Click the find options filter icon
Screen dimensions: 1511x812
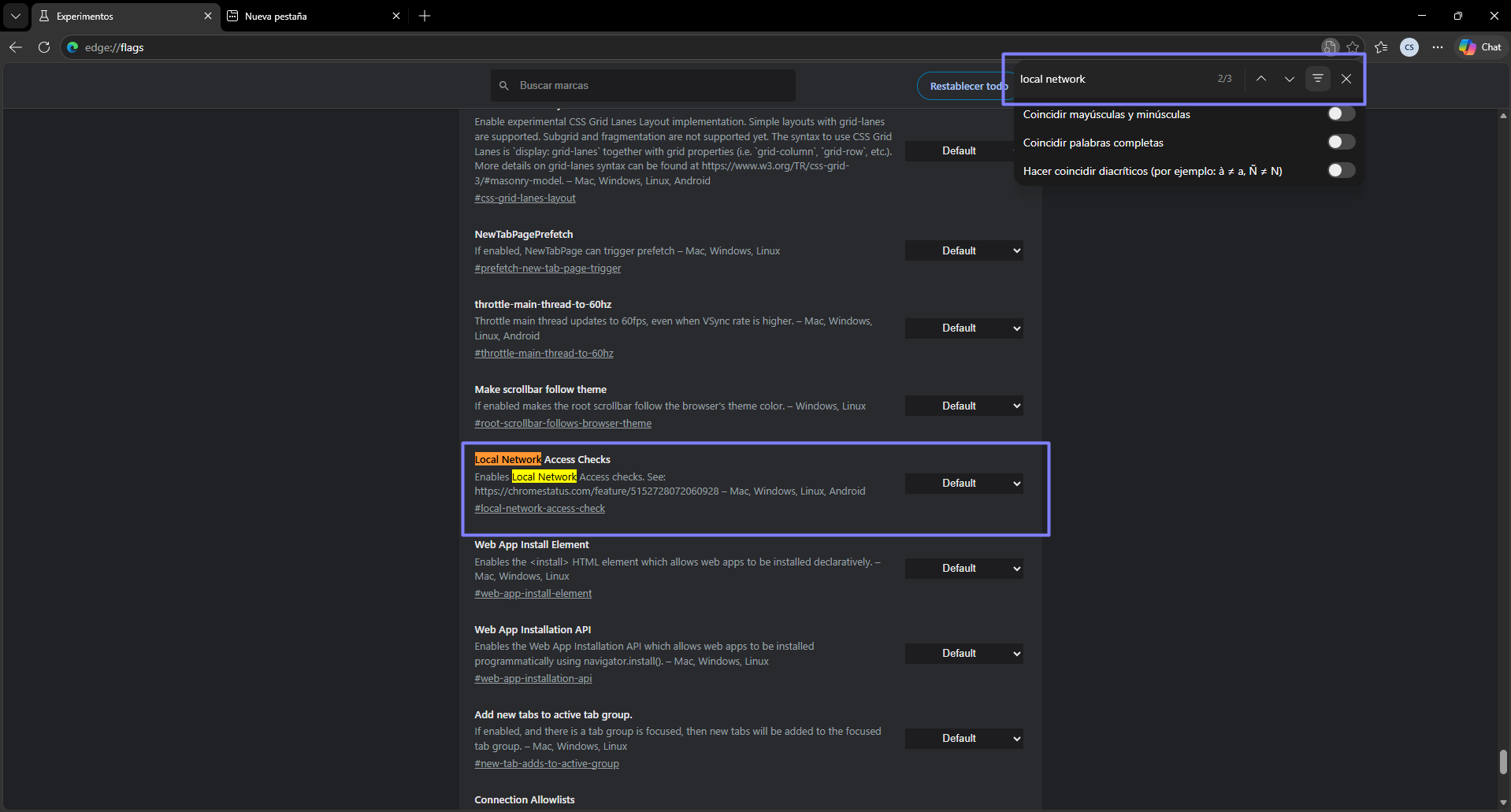[1317, 79]
